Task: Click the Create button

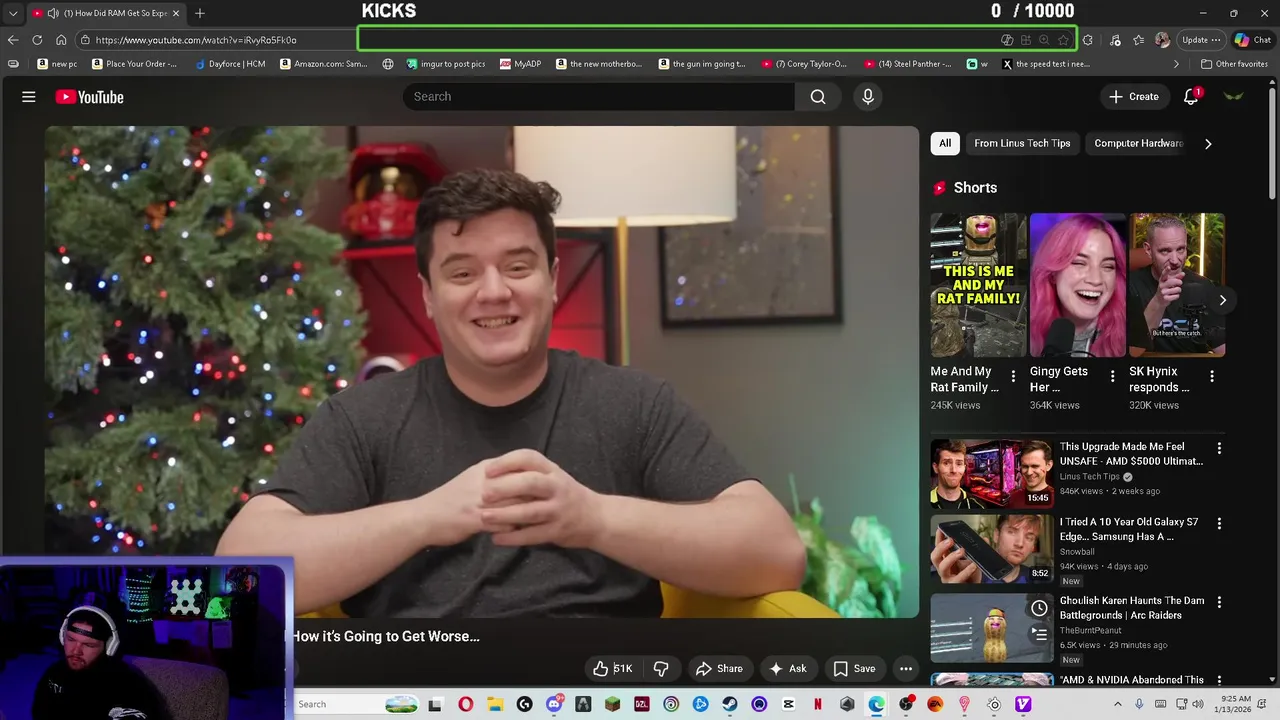Action: pyautogui.click(x=1133, y=97)
